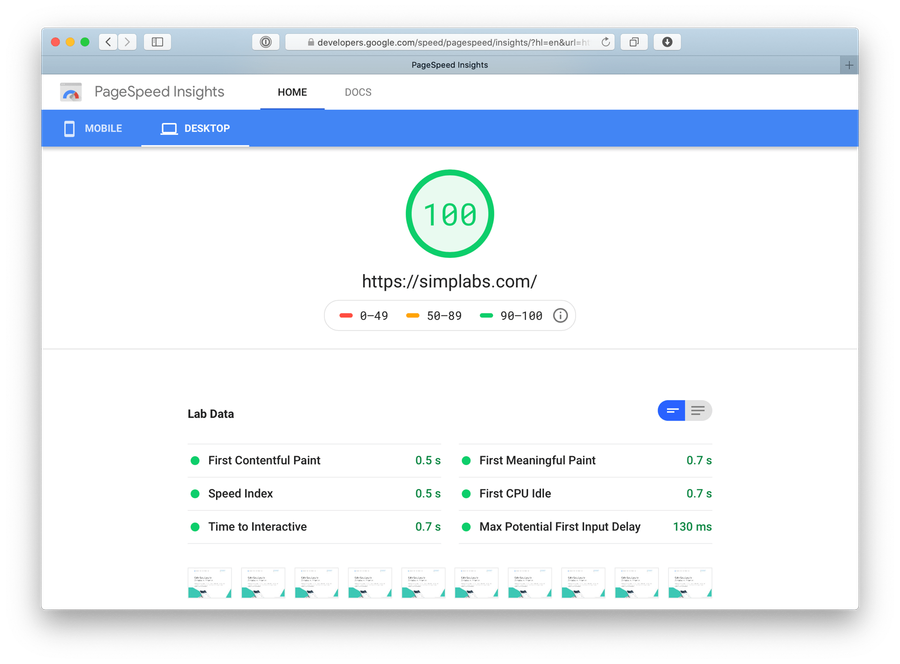This screenshot has width=900, height=664.
Task: Click the website privacy shield icon in Safari
Action: 266,41
